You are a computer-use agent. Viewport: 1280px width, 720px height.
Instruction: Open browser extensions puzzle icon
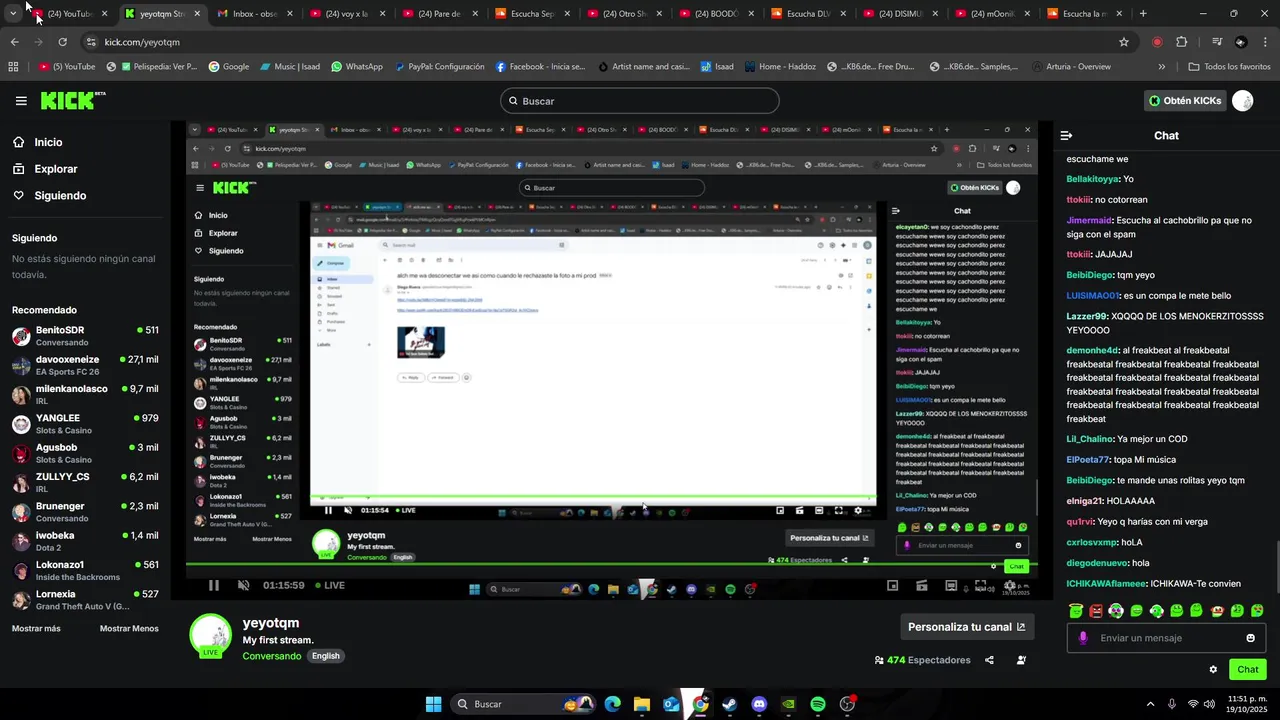1182,42
